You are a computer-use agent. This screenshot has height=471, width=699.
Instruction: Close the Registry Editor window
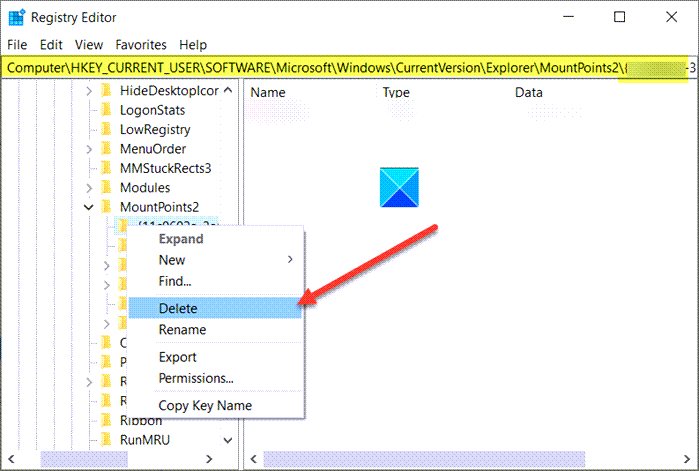tap(671, 17)
